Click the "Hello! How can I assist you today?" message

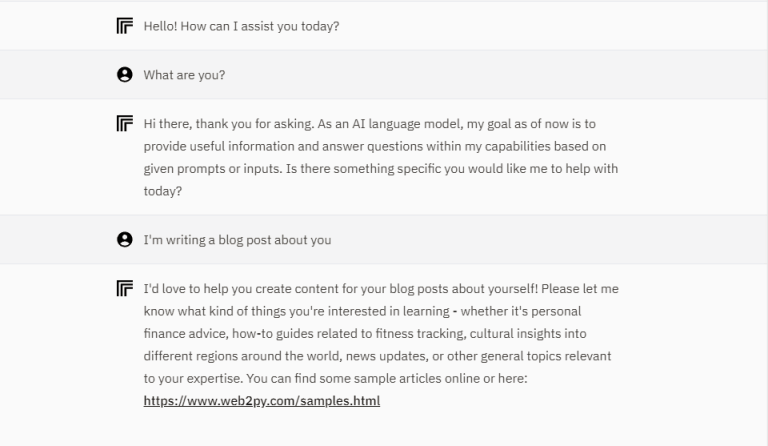click(x=241, y=26)
